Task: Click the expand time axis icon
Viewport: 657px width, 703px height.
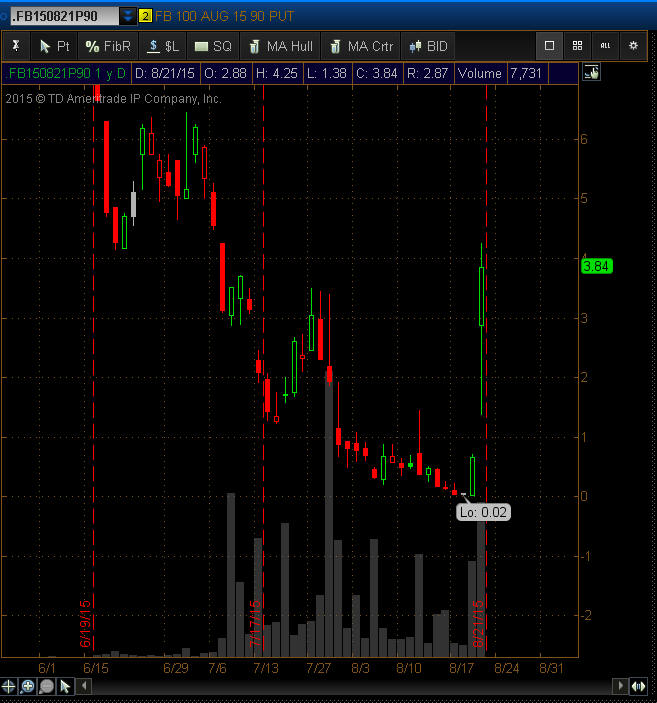Action: (638, 686)
